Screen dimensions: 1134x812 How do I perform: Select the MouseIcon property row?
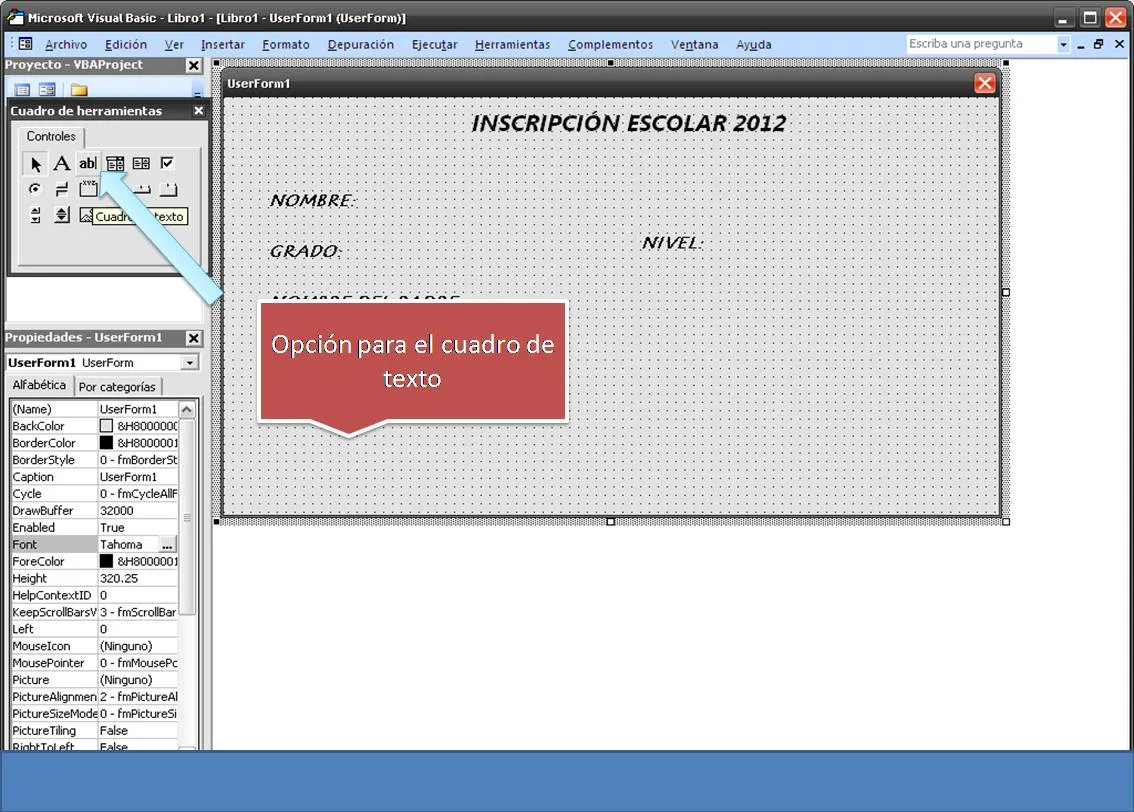point(94,646)
